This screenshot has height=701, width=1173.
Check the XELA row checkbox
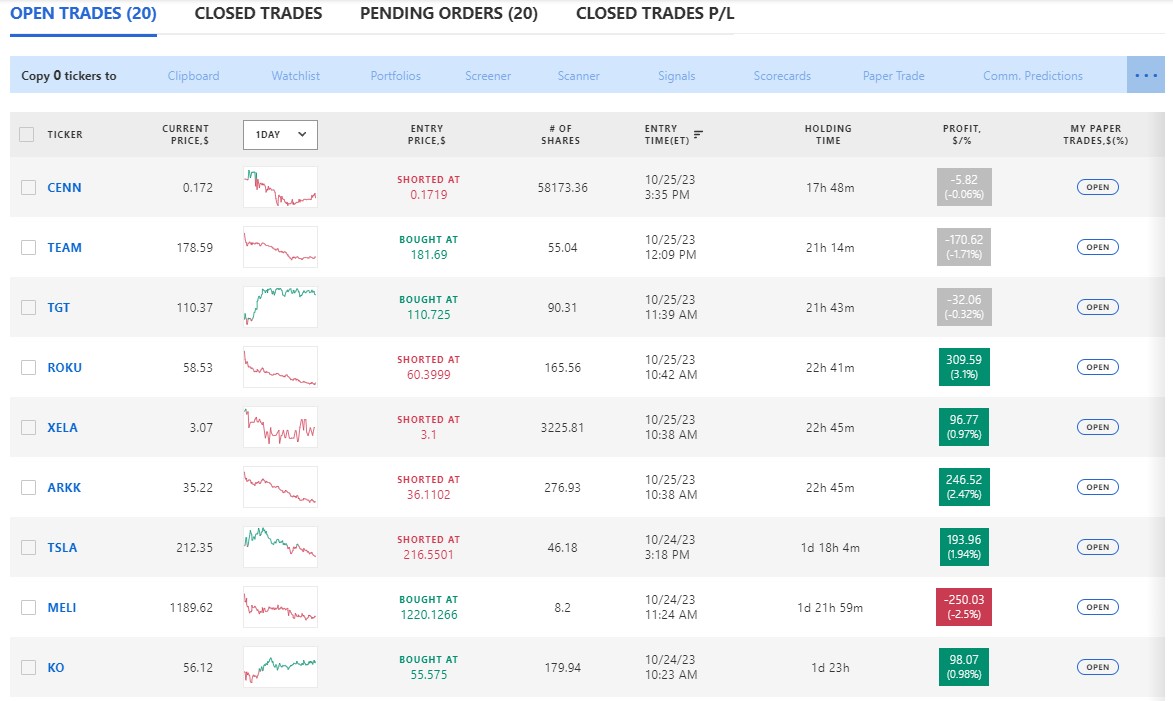28,427
